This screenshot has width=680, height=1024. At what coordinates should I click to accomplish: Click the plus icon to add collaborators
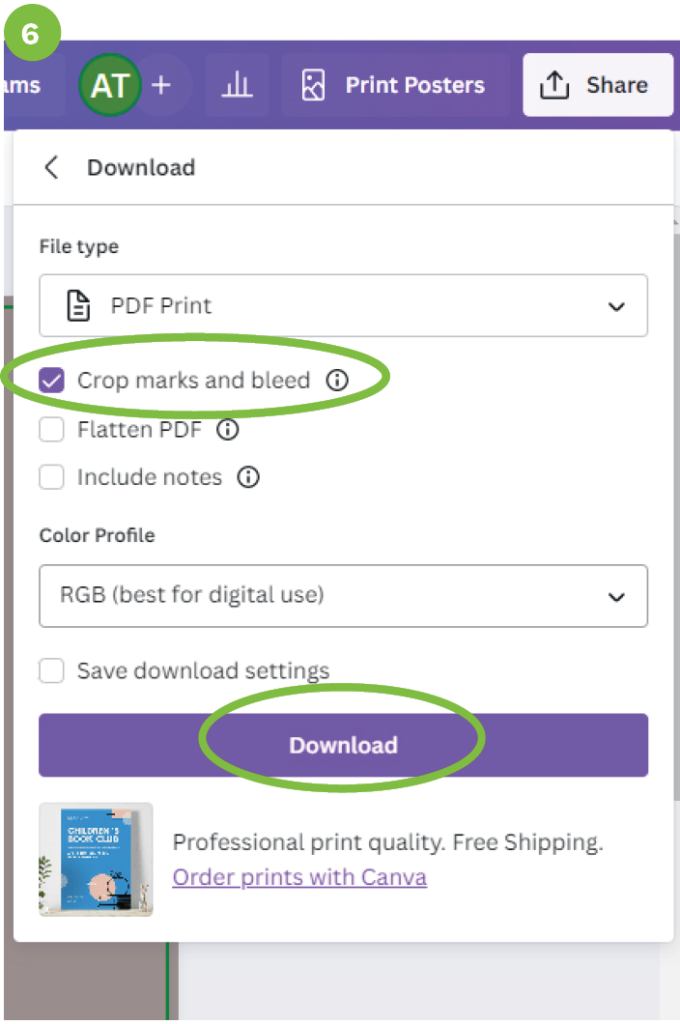[161, 86]
